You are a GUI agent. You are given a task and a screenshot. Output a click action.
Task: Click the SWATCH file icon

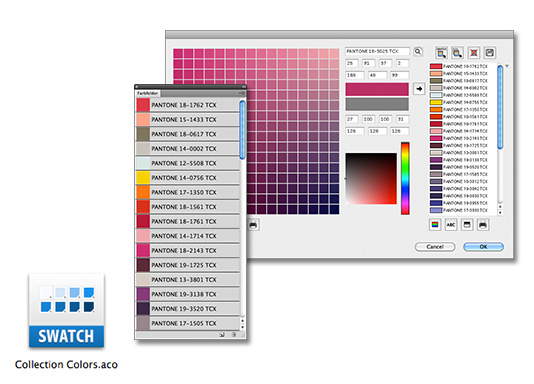pos(66,311)
